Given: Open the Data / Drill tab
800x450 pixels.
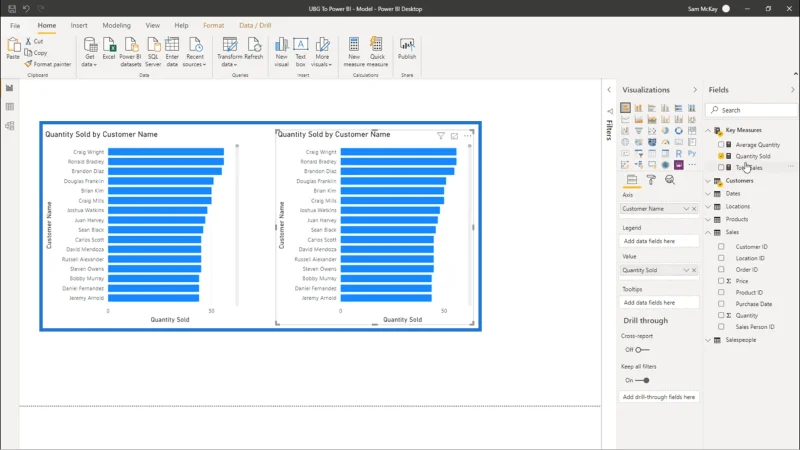Looking at the screenshot, I should click(255, 26).
